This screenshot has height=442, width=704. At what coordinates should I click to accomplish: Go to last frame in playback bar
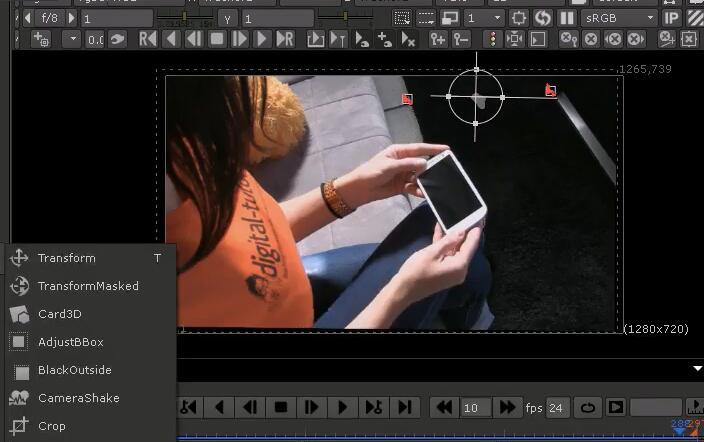[405, 407]
